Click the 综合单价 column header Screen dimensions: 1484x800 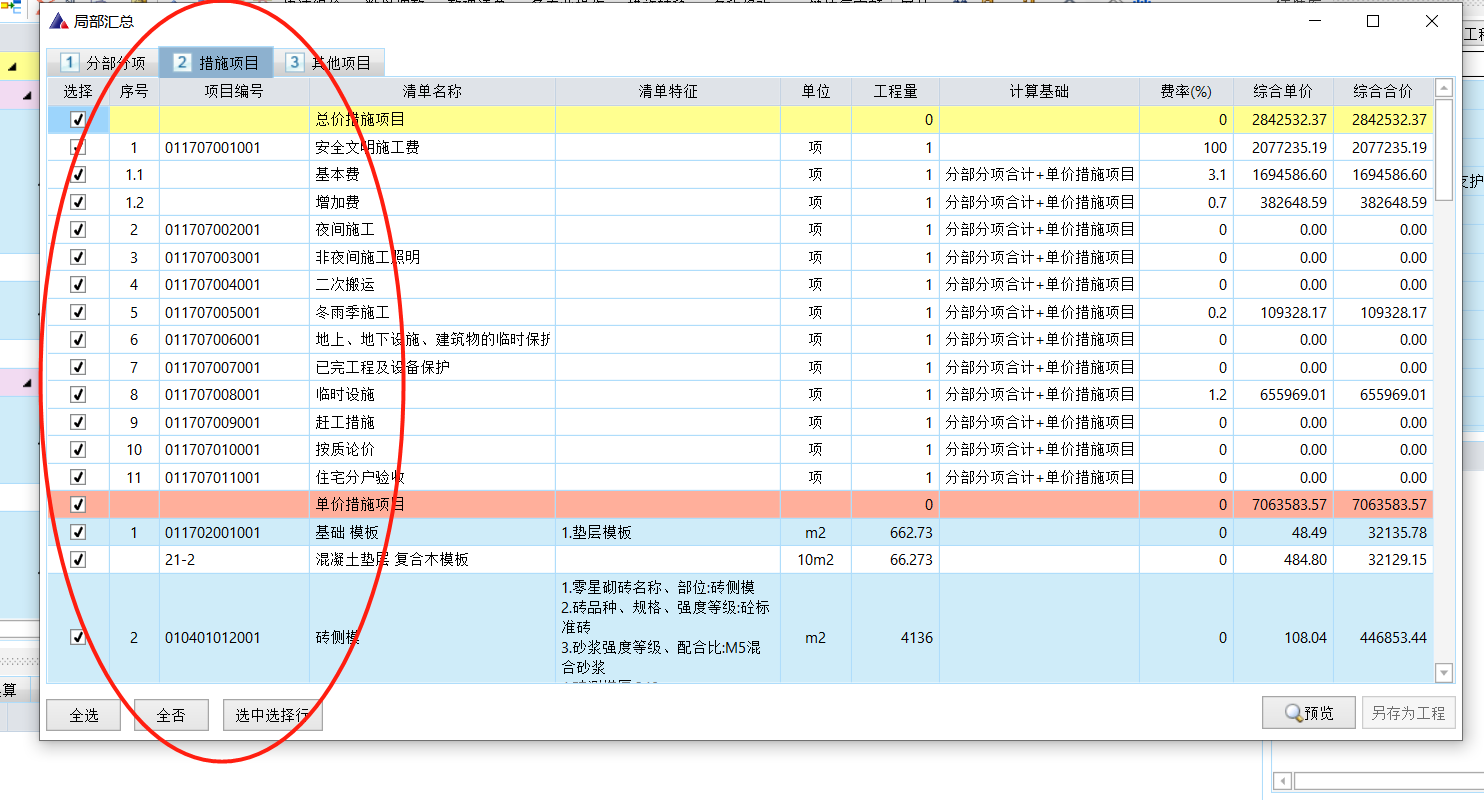[x=1283, y=92]
